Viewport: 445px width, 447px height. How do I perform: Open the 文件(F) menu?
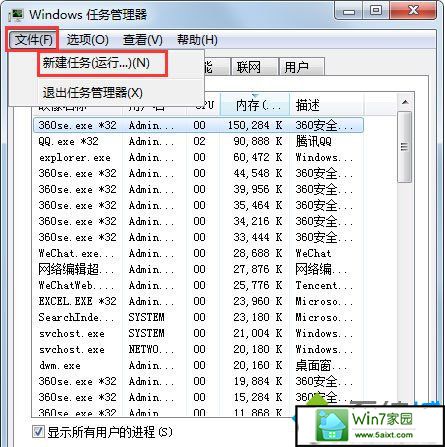(33, 40)
